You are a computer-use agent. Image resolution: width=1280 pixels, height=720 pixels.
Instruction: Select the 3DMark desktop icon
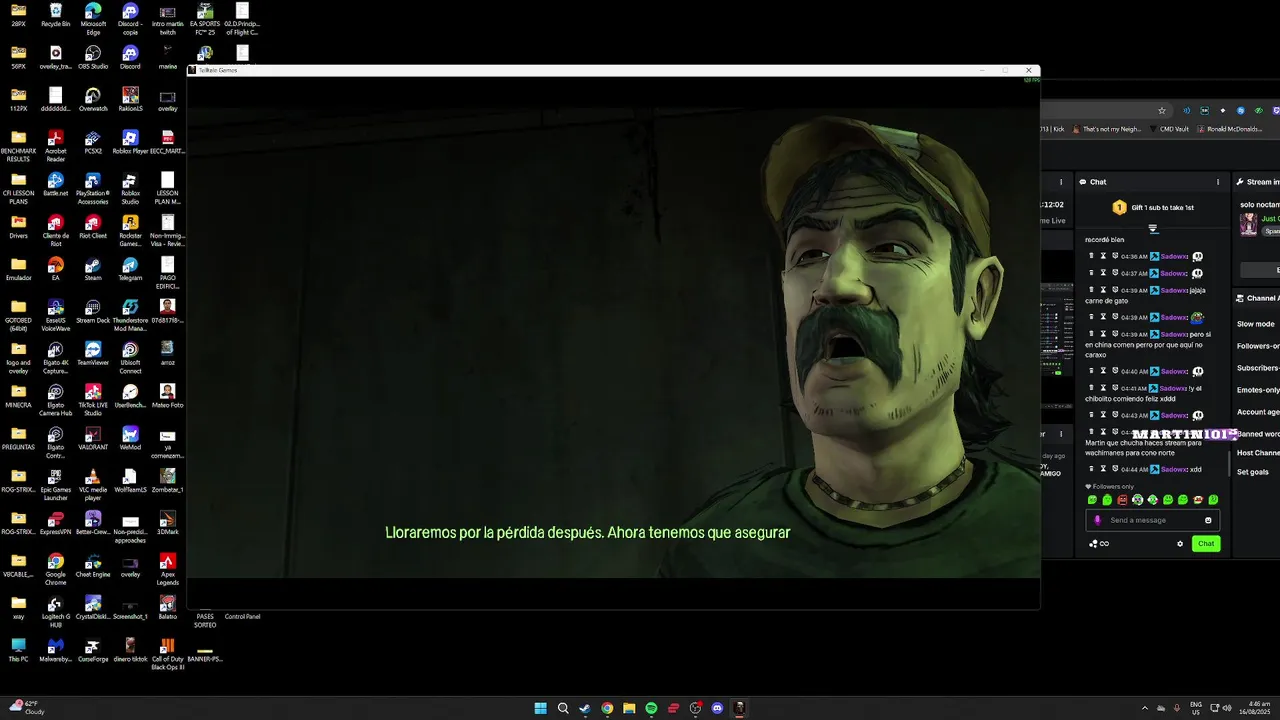click(x=167, y=523)
